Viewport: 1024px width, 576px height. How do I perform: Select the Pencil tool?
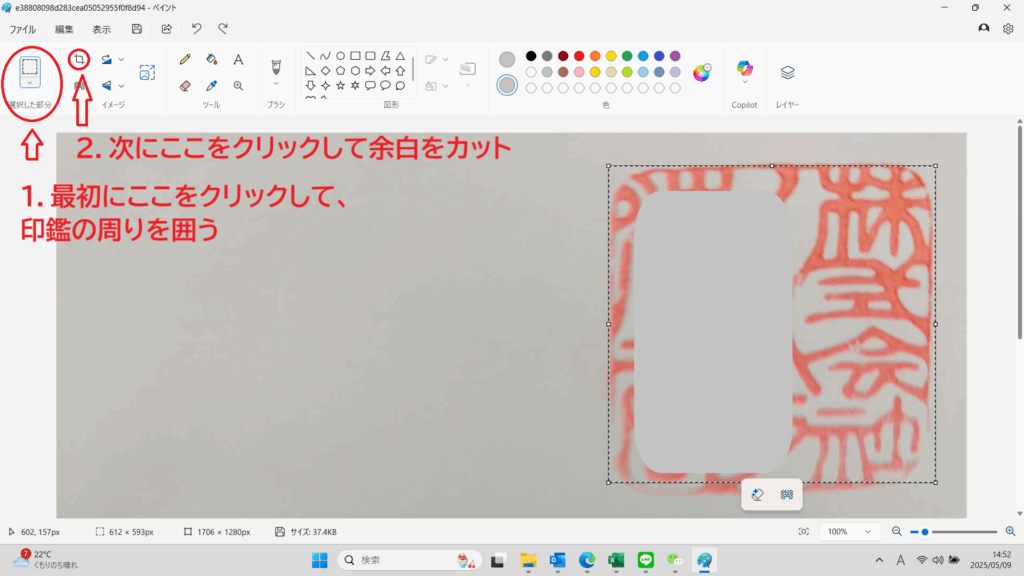185,60
